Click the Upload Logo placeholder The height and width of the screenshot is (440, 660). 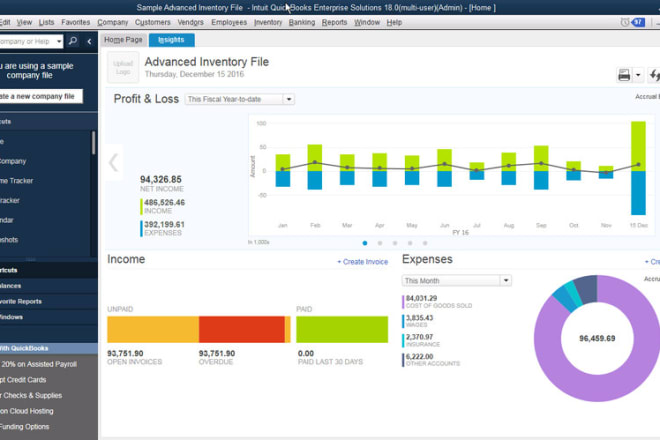123,67
